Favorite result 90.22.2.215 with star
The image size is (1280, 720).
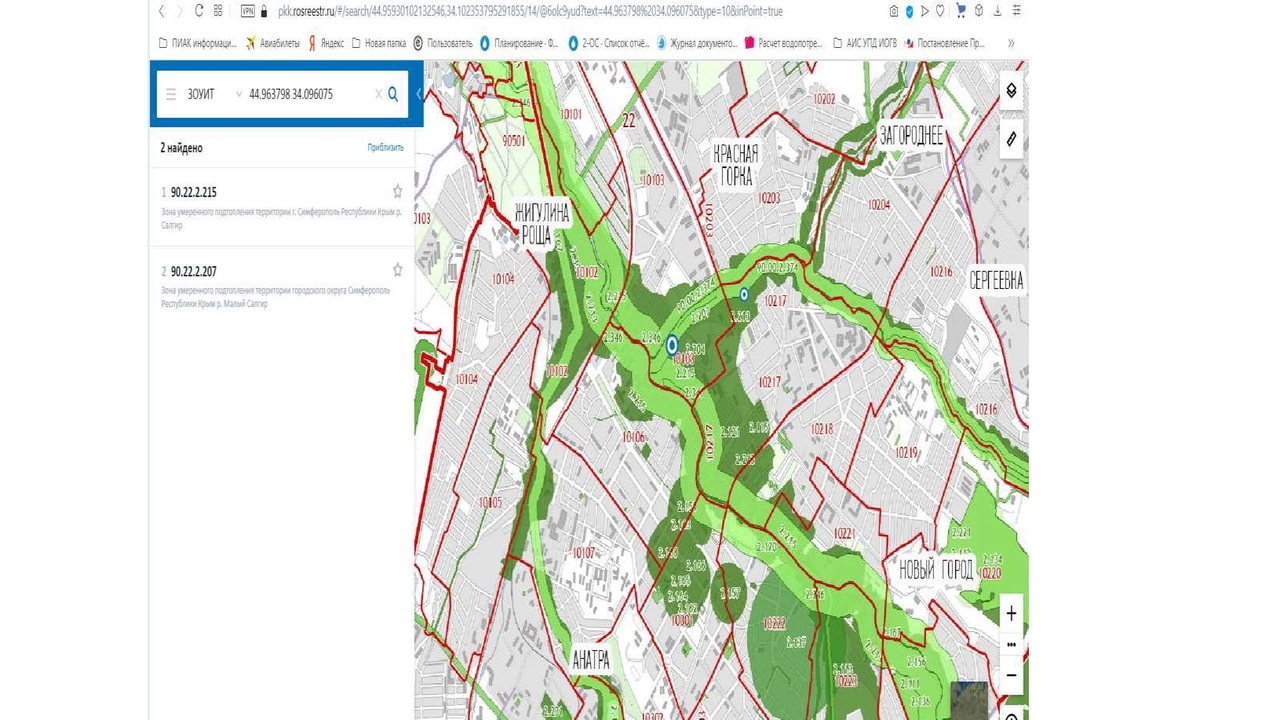[x=397, y=191]
